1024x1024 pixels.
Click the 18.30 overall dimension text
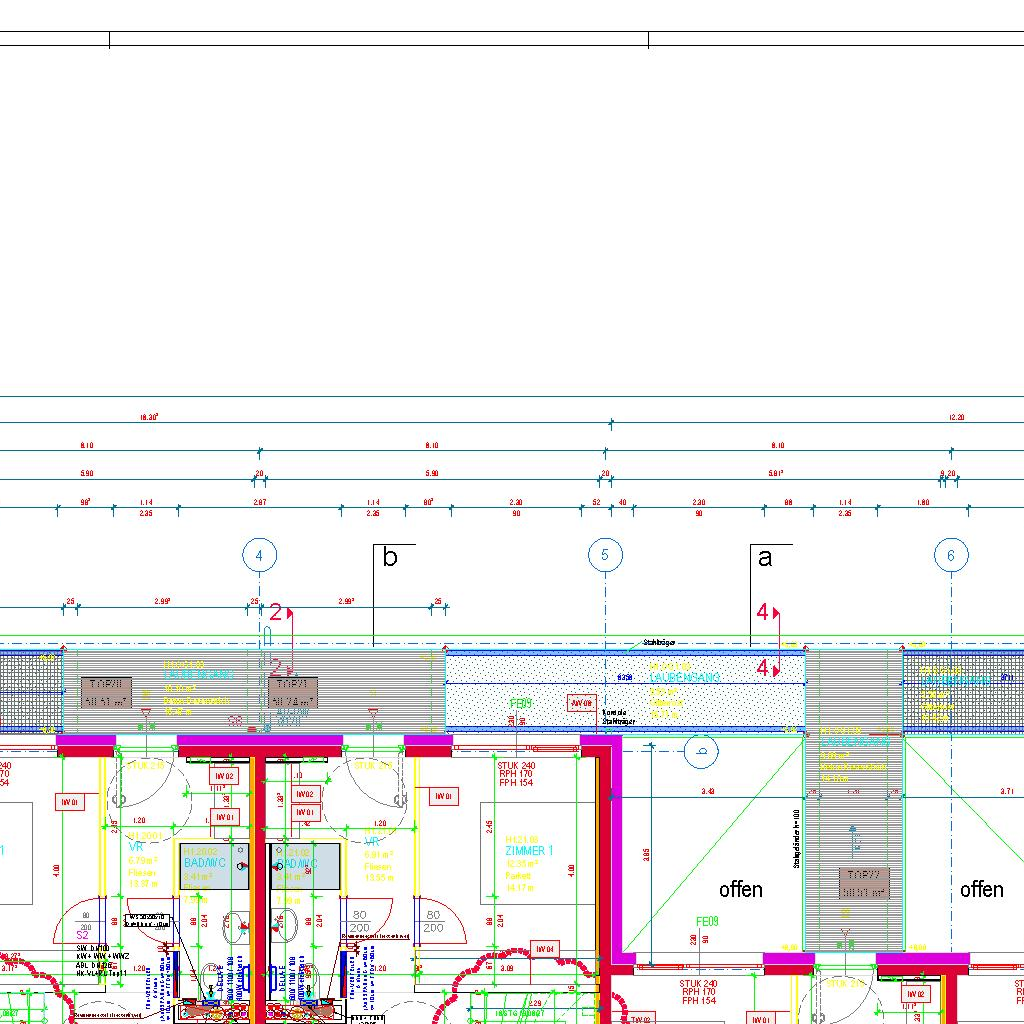[x=149, y=417]
